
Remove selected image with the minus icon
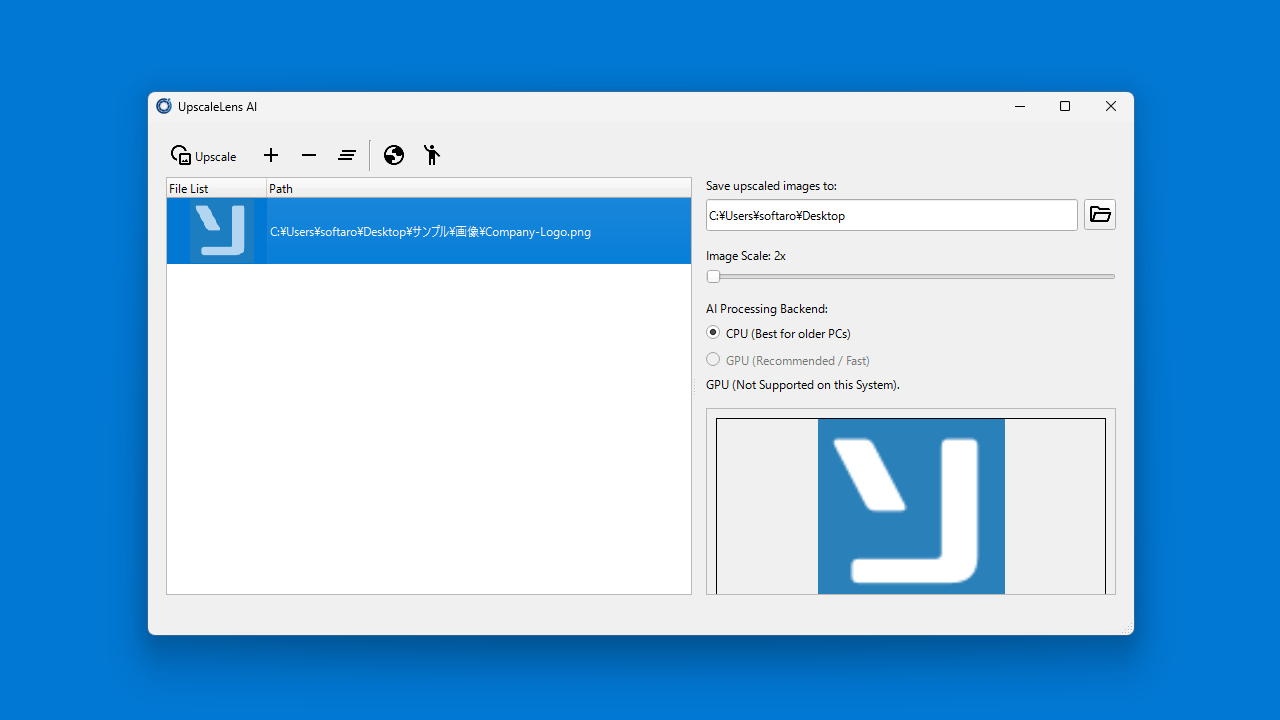pyautogui.click(x=309, y=155)
